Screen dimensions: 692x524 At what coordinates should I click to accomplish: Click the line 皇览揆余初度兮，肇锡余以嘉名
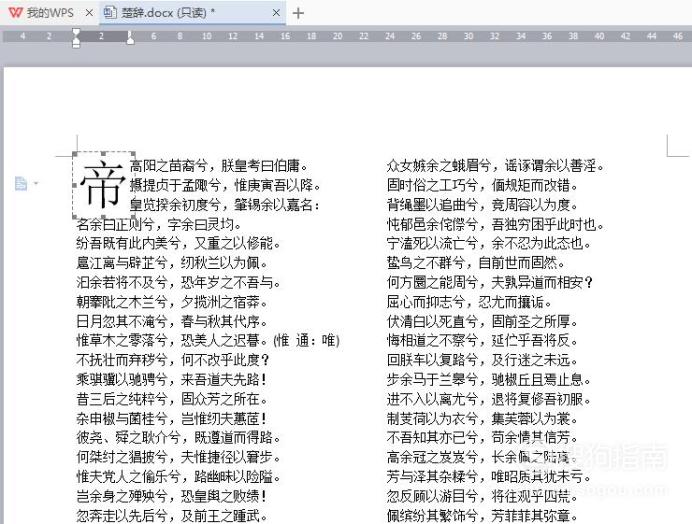click(x=225, y=205)
